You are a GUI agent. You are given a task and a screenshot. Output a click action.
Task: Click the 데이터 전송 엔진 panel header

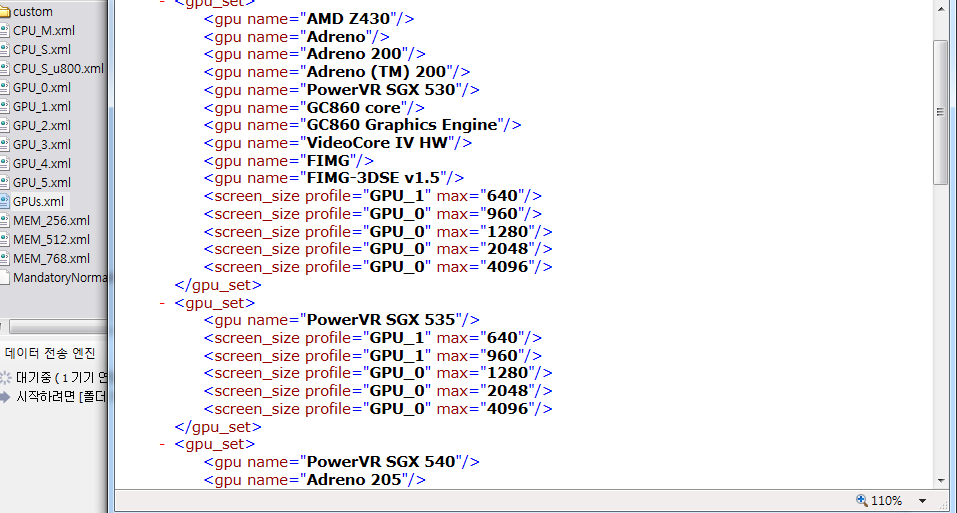[50, 353]
